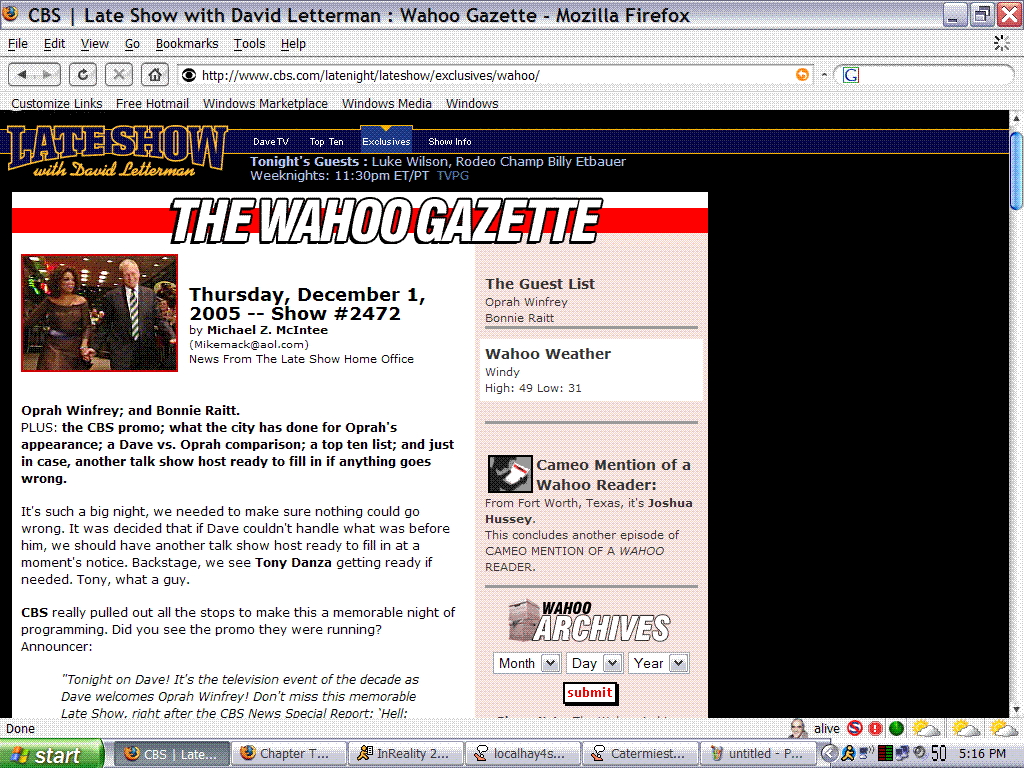Open the Year dropdown in Wahoo Archives
The width and height of the screenshot is (1024, 768).
coord(658,664)
